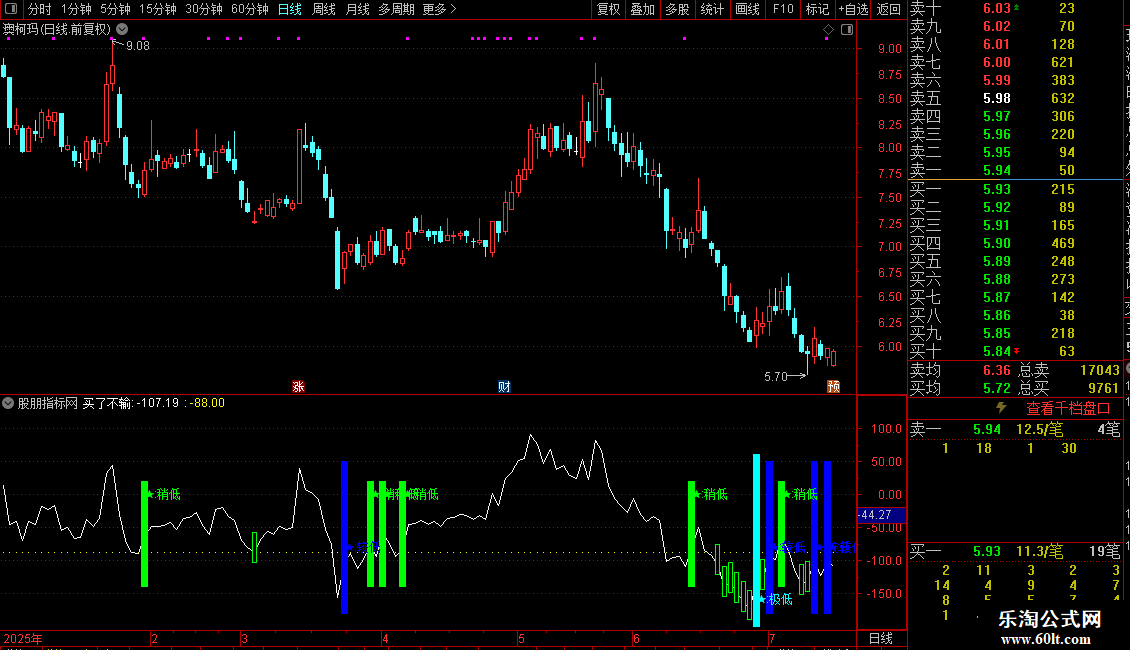Open 查看千档盘口 link
This screenshot has width=1130, height=650.
click(x=1068, y=409)
